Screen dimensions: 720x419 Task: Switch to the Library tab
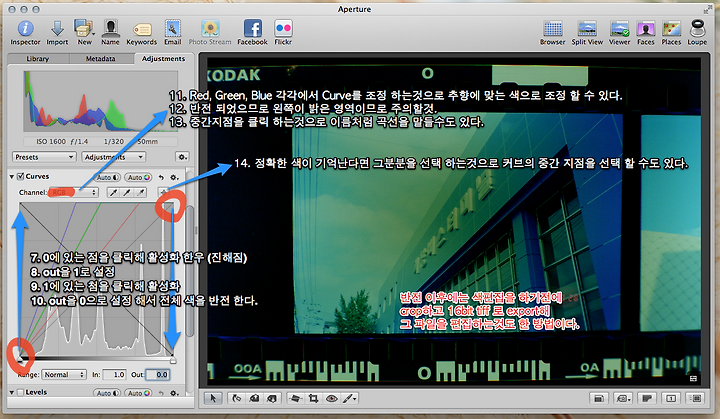tap(38, 59)
